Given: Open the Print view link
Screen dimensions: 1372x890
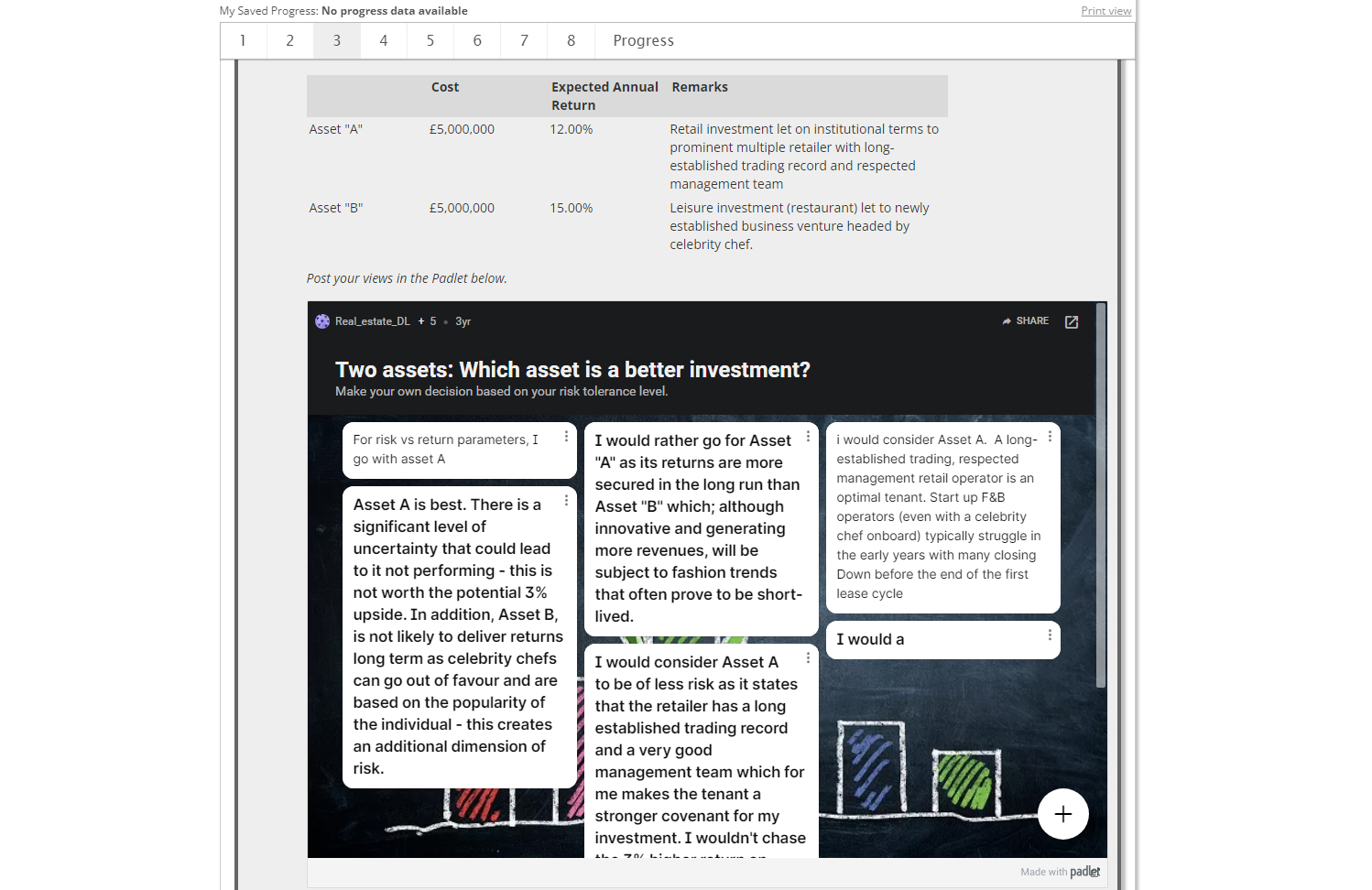Looking at the screenshot, I should coord(1105,11).
